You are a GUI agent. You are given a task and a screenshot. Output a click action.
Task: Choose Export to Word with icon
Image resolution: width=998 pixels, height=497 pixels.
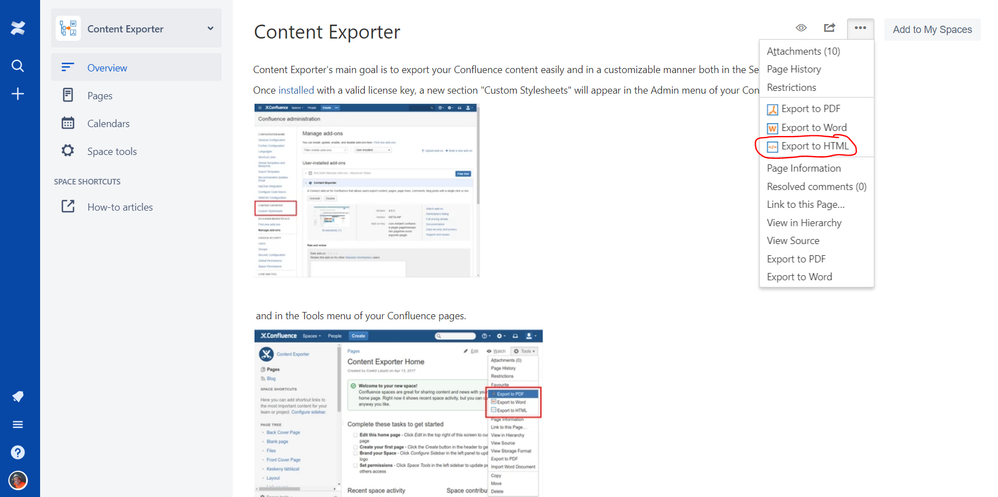[x=817, y=127]
